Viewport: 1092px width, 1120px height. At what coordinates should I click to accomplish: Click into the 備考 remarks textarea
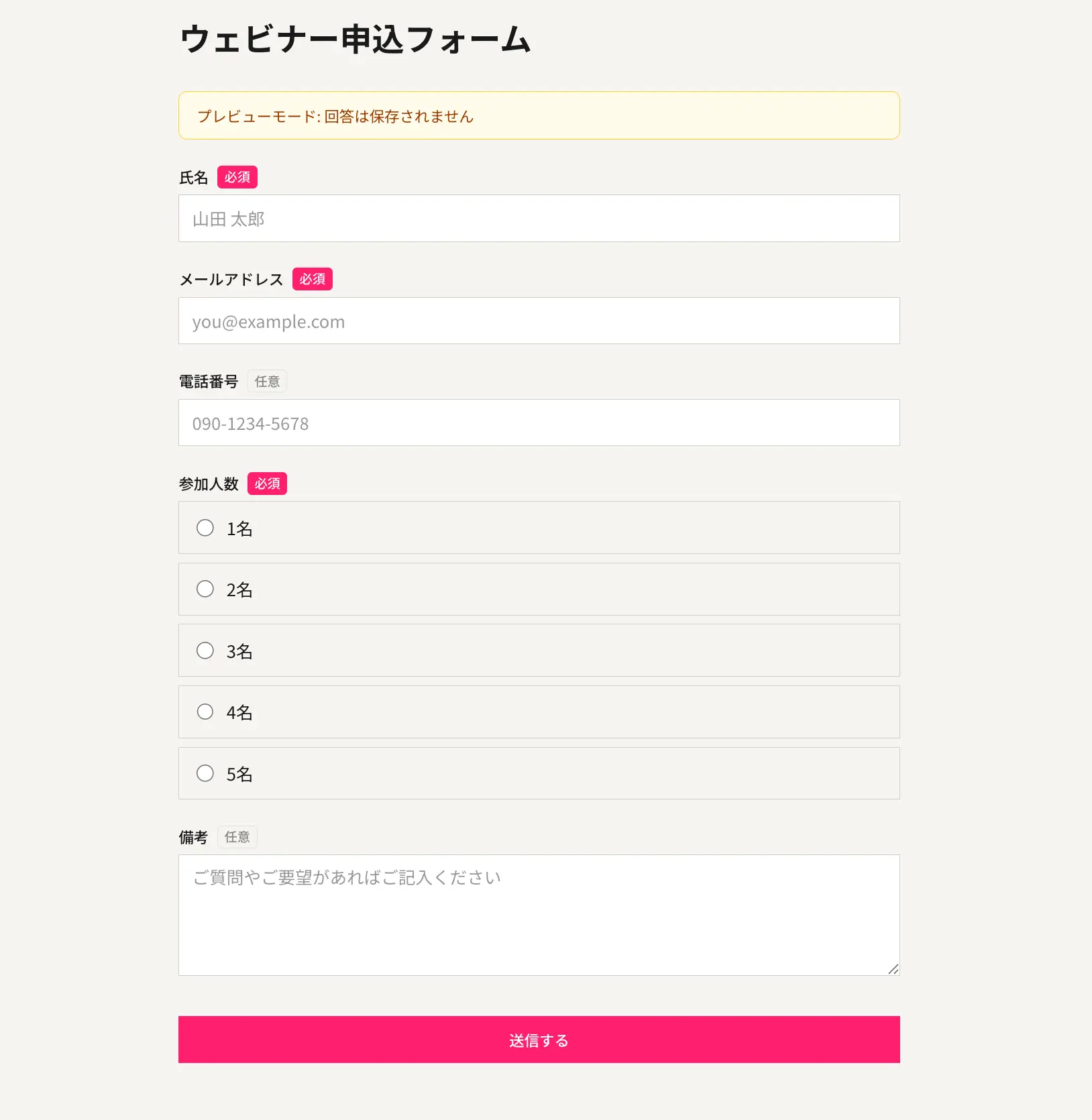(539, 915)
